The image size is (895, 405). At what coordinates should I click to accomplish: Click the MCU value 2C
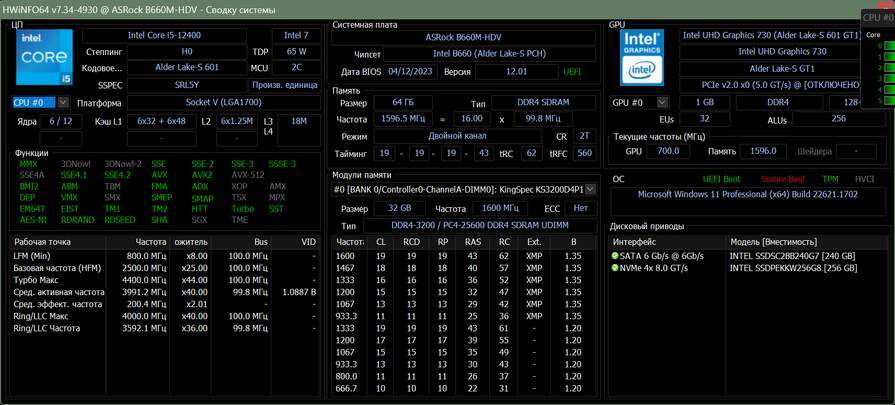click(x=296, y=67)
